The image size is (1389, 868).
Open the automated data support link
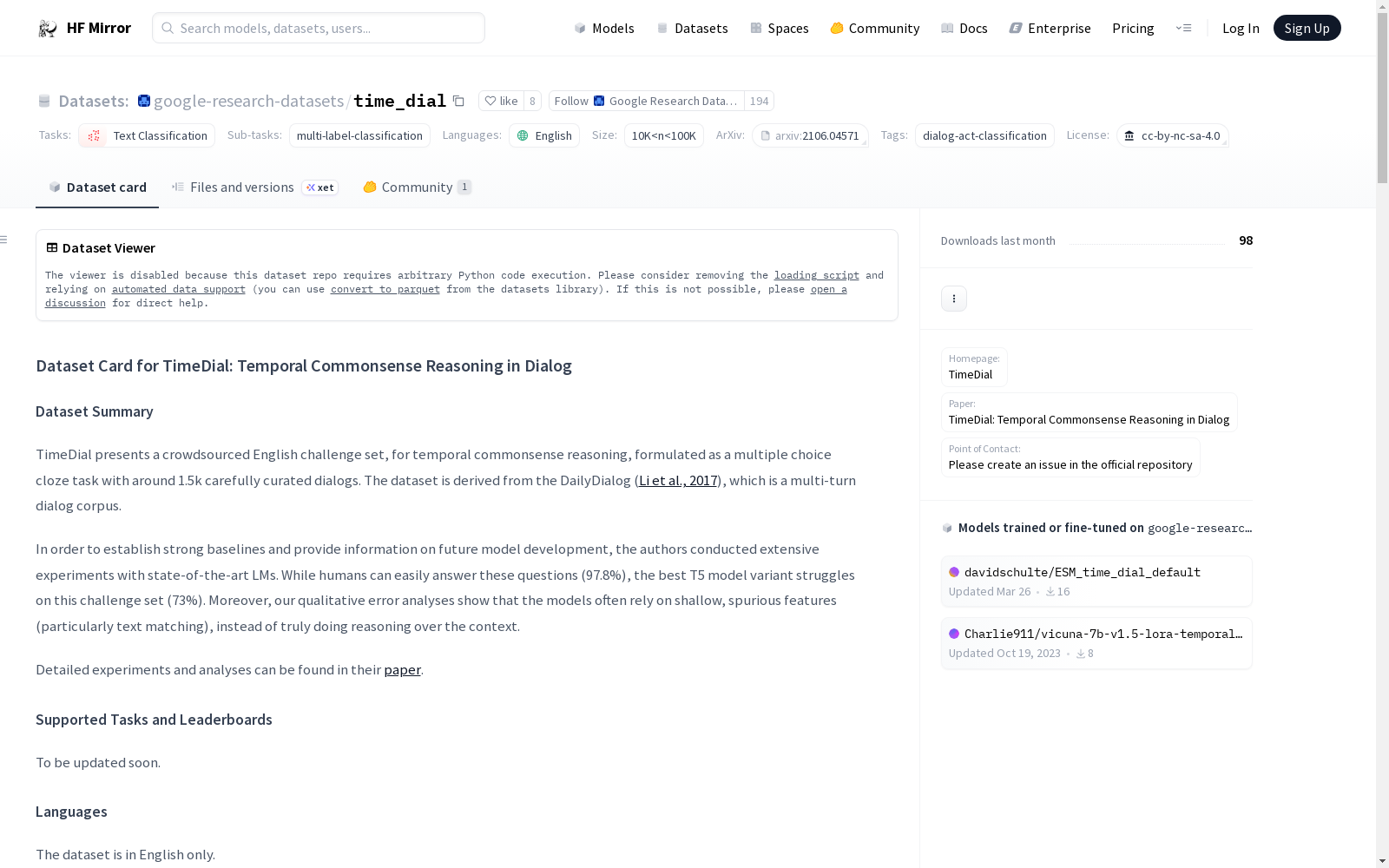[x=179, y=289]
